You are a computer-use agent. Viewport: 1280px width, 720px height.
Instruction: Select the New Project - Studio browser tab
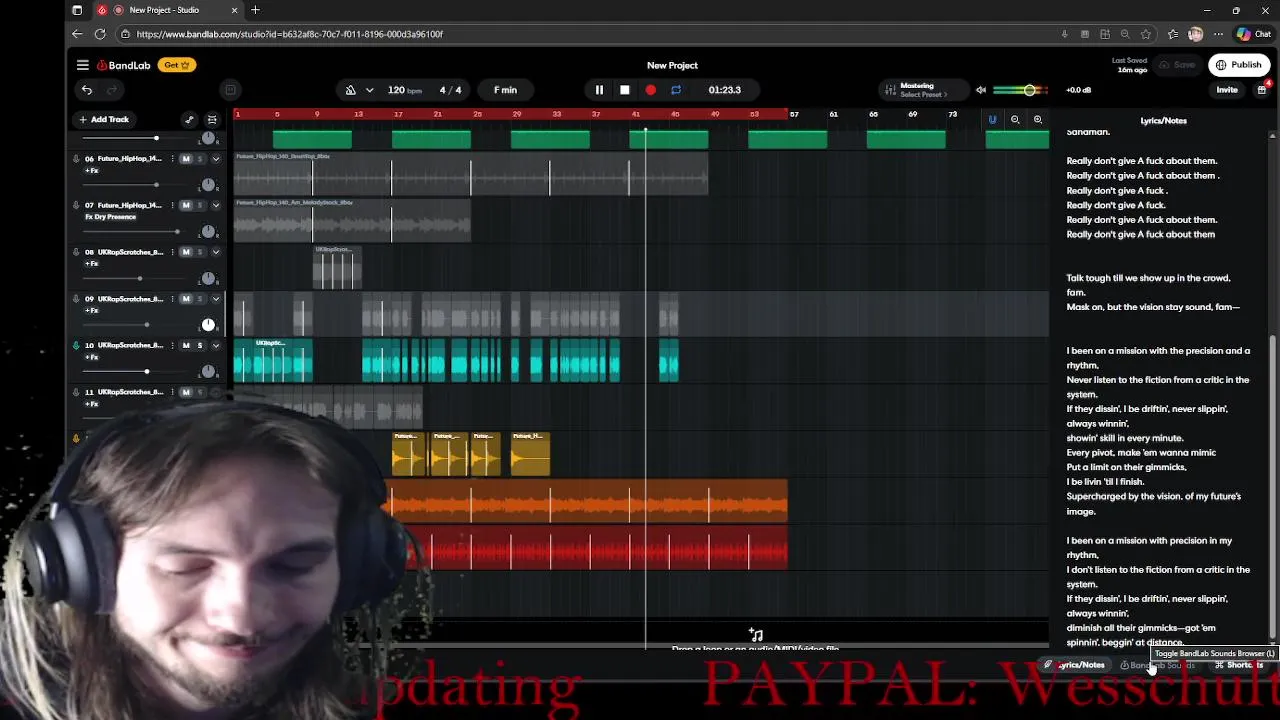(x=168, y=10)
